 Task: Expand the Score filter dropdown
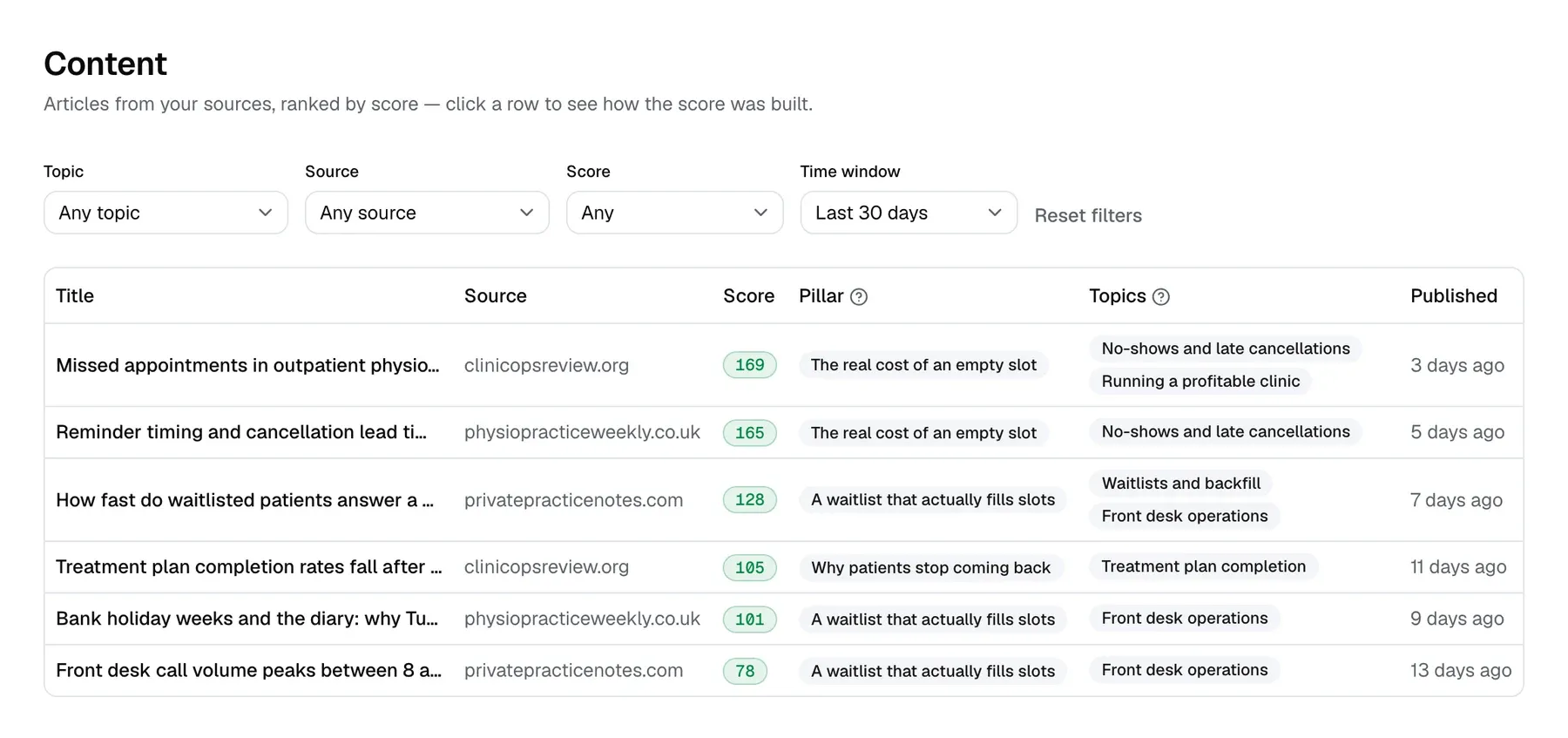tap(674, 213)
